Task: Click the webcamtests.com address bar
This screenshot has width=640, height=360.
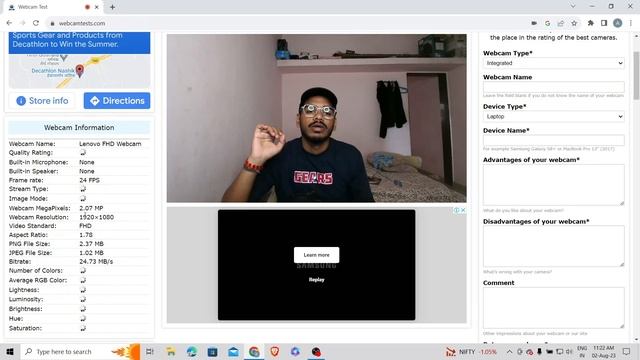Action: coord(286,23)
